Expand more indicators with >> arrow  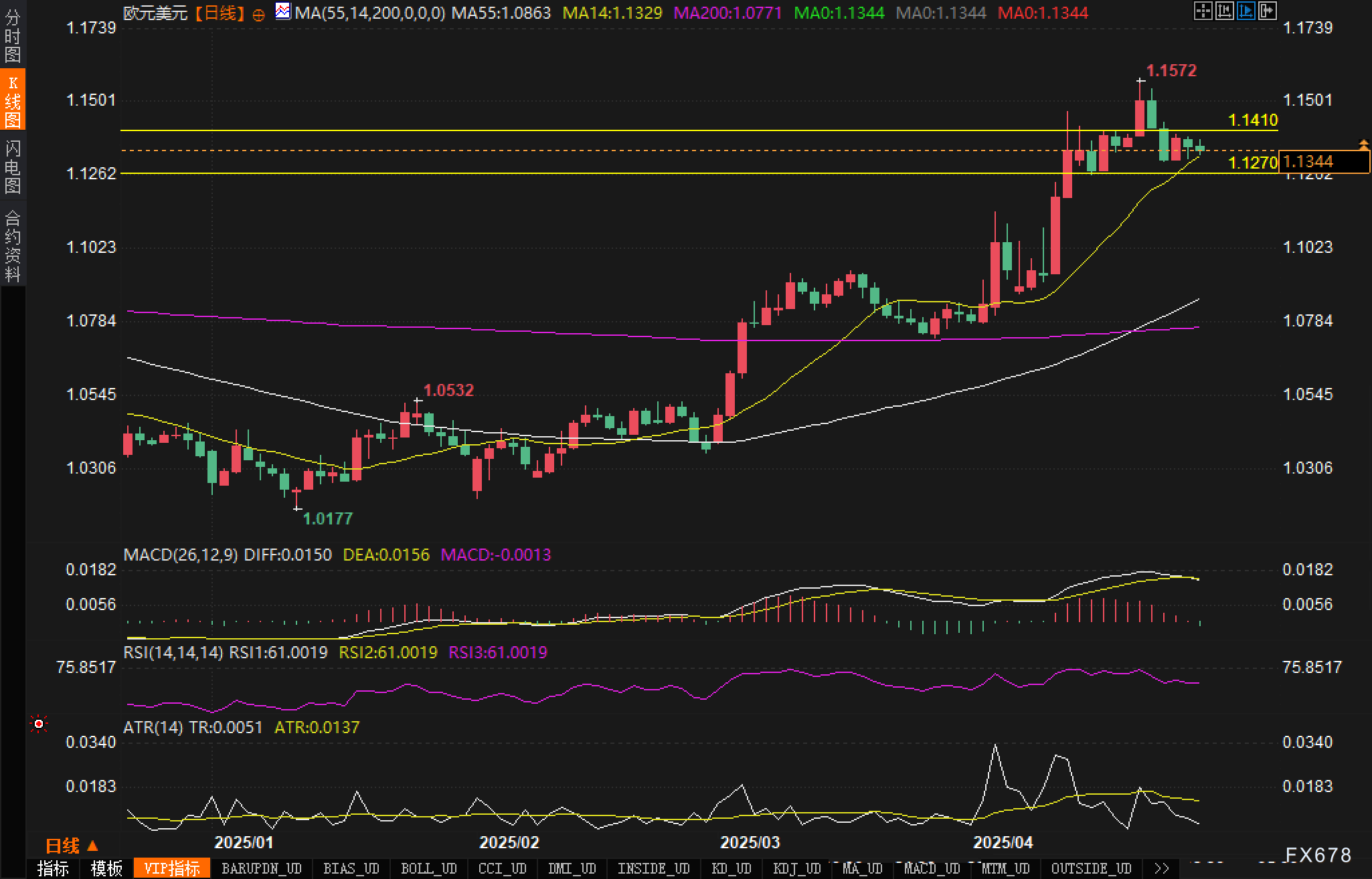1162,868
